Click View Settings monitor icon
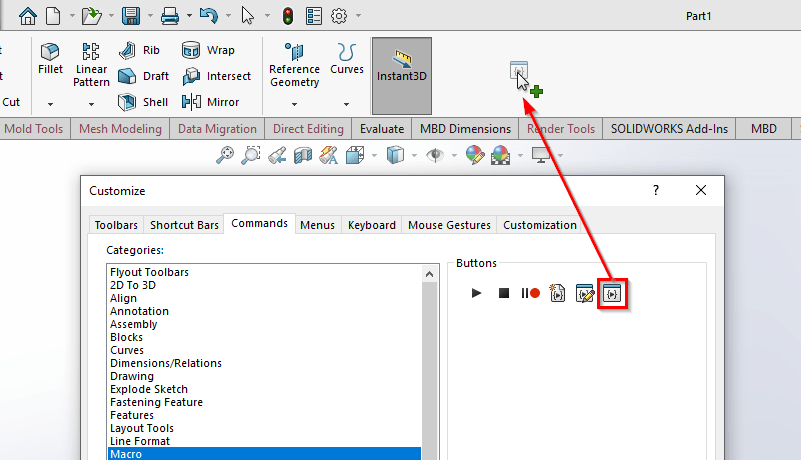Screen dimensions: 801x460 click(x=540, y=155)
